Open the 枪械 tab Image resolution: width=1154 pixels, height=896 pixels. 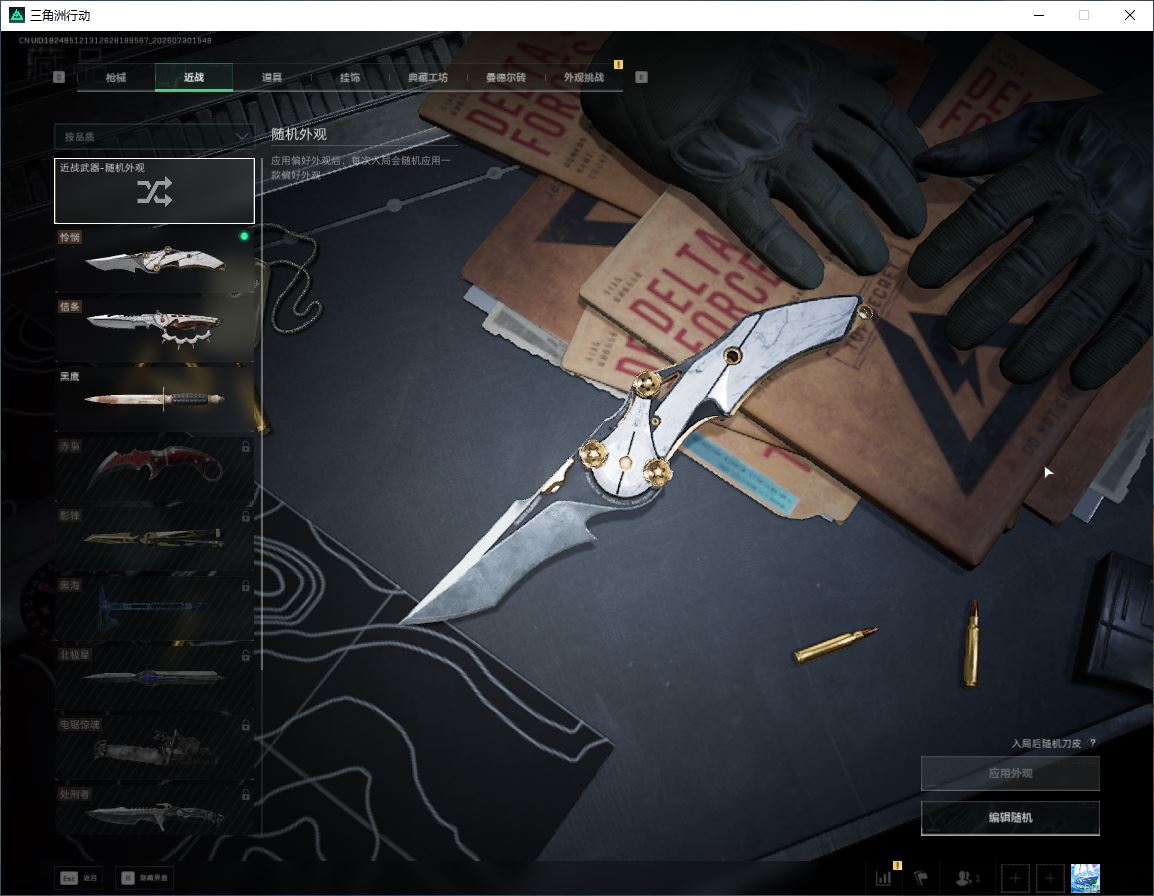[x=116, y=77]
